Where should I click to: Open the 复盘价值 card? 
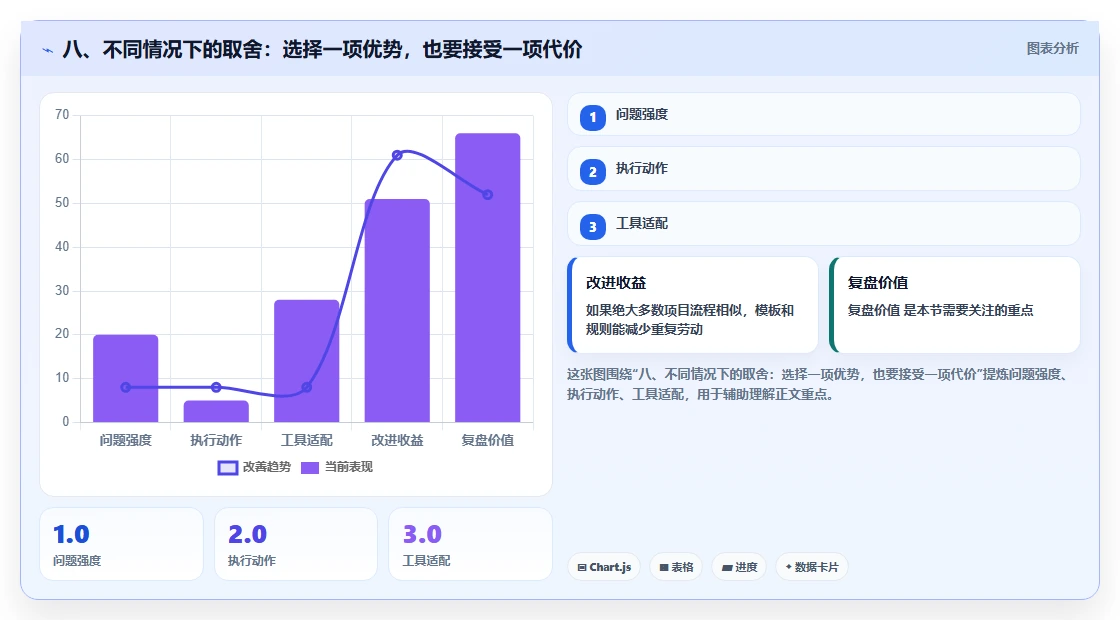point(954,305)
